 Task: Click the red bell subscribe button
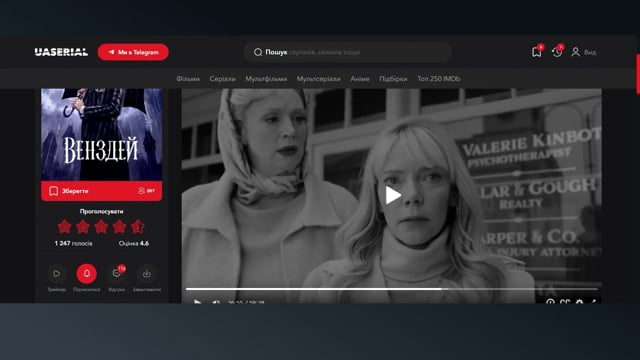(87, 273)
